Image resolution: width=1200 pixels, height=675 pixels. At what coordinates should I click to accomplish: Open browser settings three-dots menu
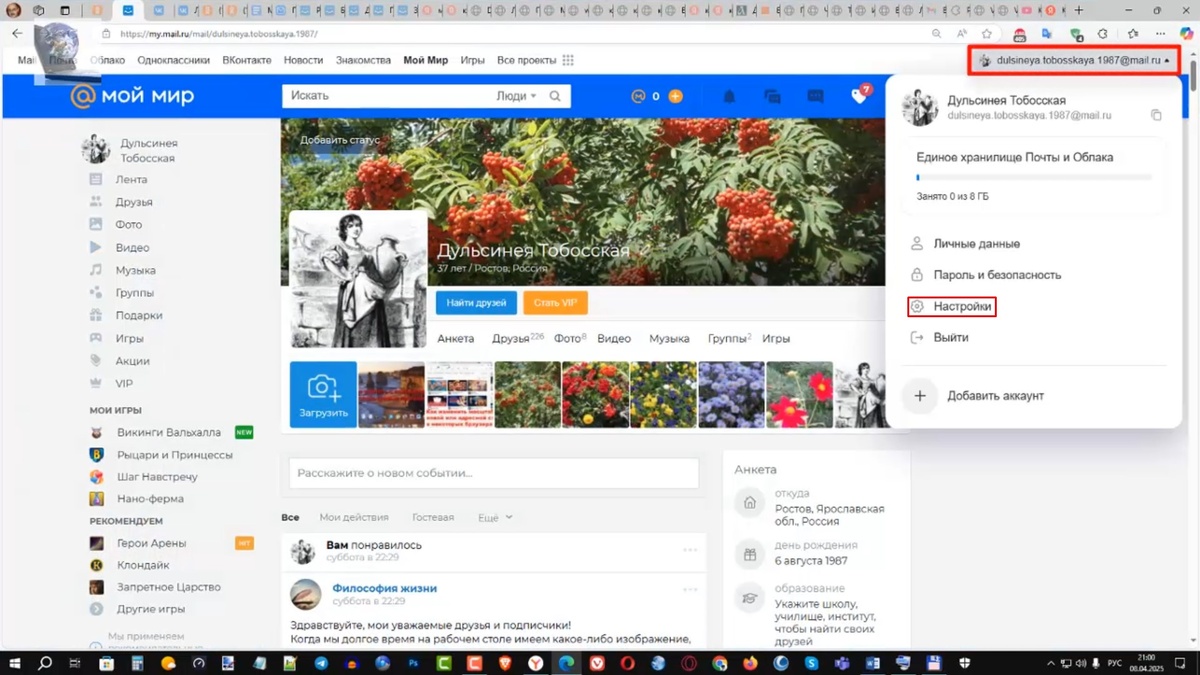click(x=1159, y=34)
